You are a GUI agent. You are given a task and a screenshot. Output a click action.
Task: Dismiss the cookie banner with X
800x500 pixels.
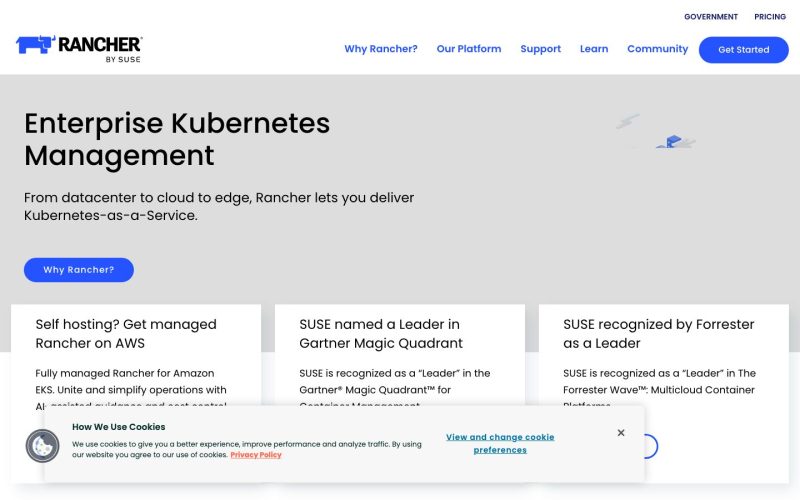tap(621, 433)
